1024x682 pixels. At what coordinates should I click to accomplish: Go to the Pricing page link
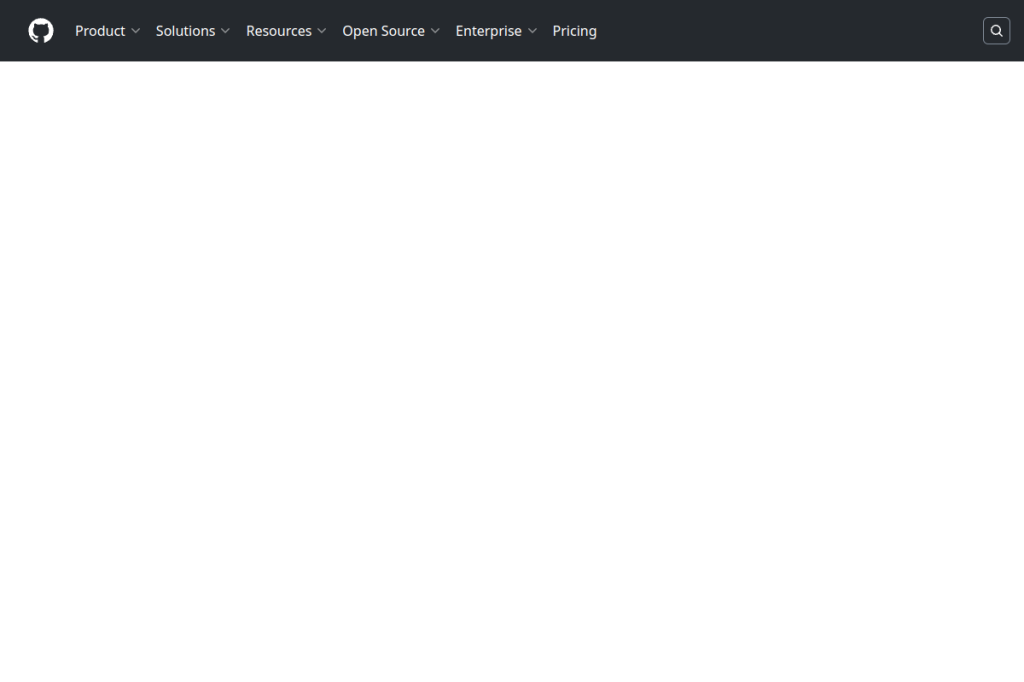click(x=575, y=31)
